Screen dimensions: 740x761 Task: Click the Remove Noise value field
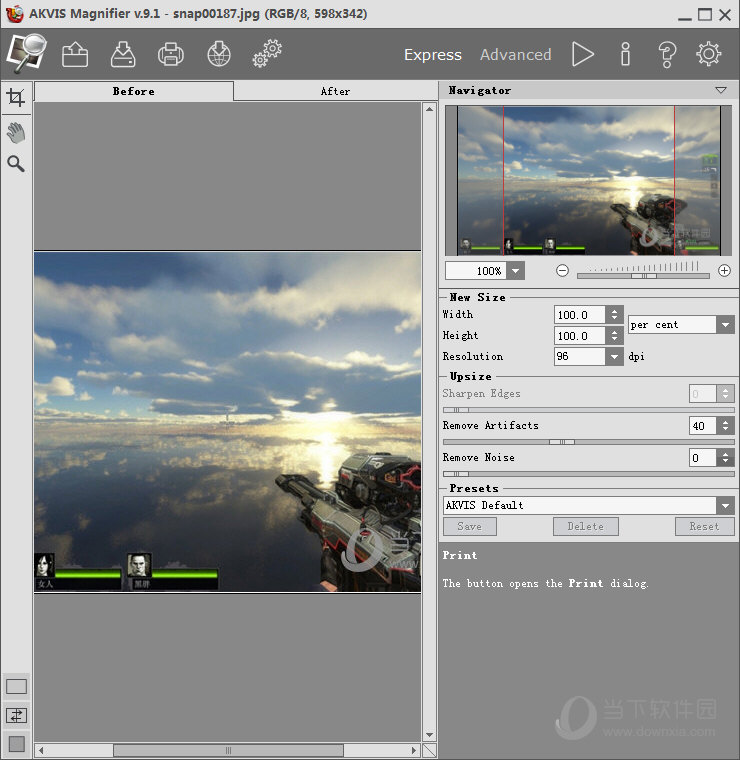[x=703, y=458]
